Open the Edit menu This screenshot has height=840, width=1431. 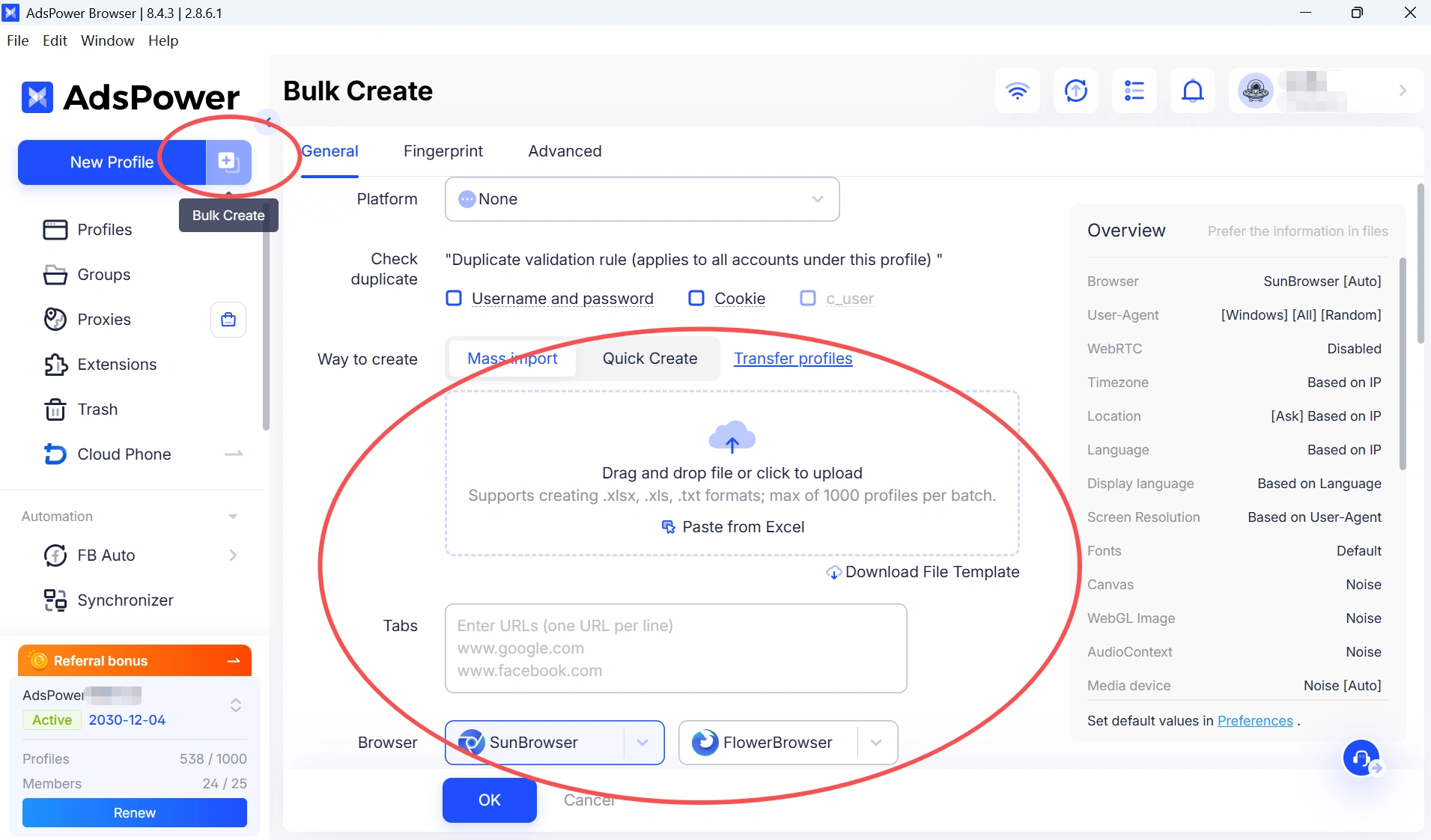tap(55, 40)
